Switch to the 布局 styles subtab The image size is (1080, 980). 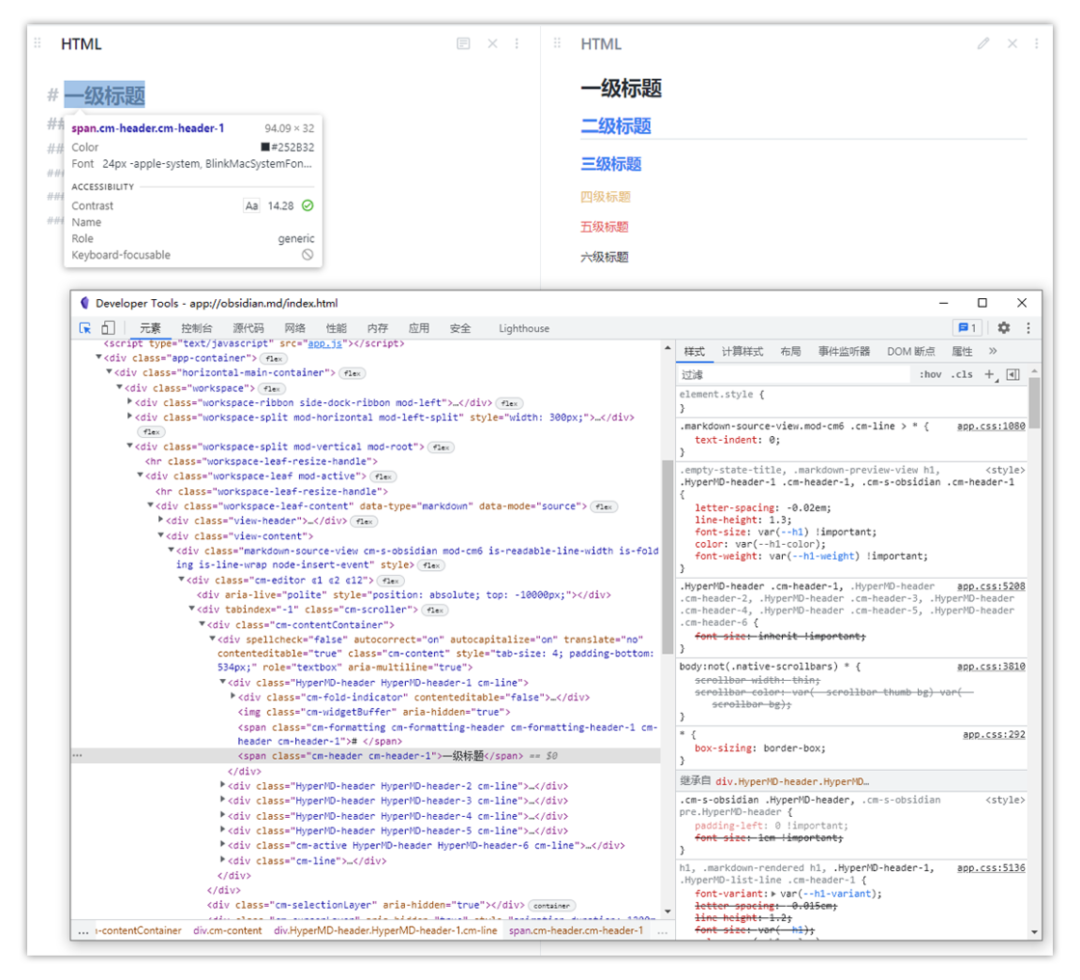(791, 351)
